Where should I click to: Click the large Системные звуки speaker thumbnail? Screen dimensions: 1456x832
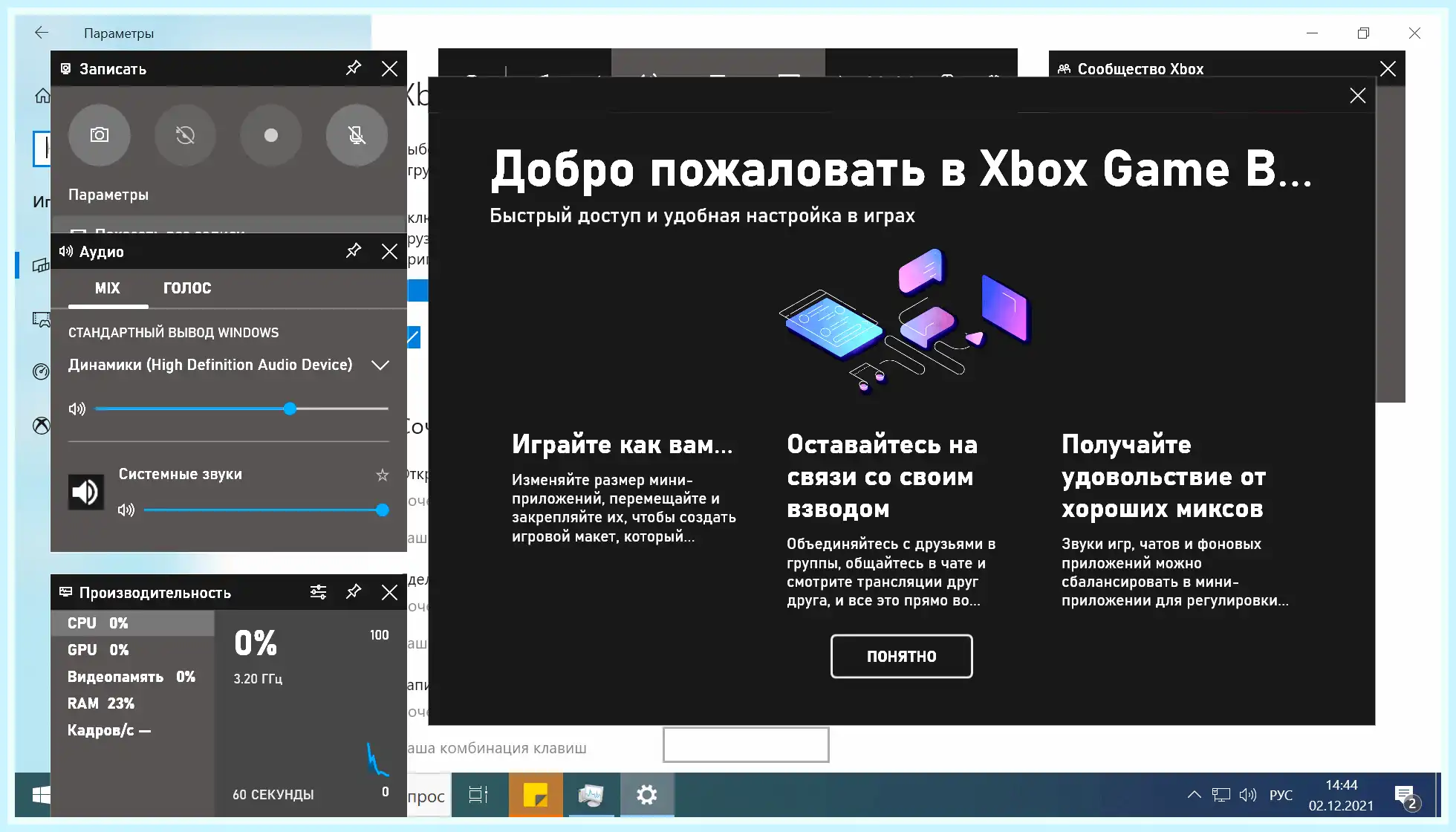point(86,492)
